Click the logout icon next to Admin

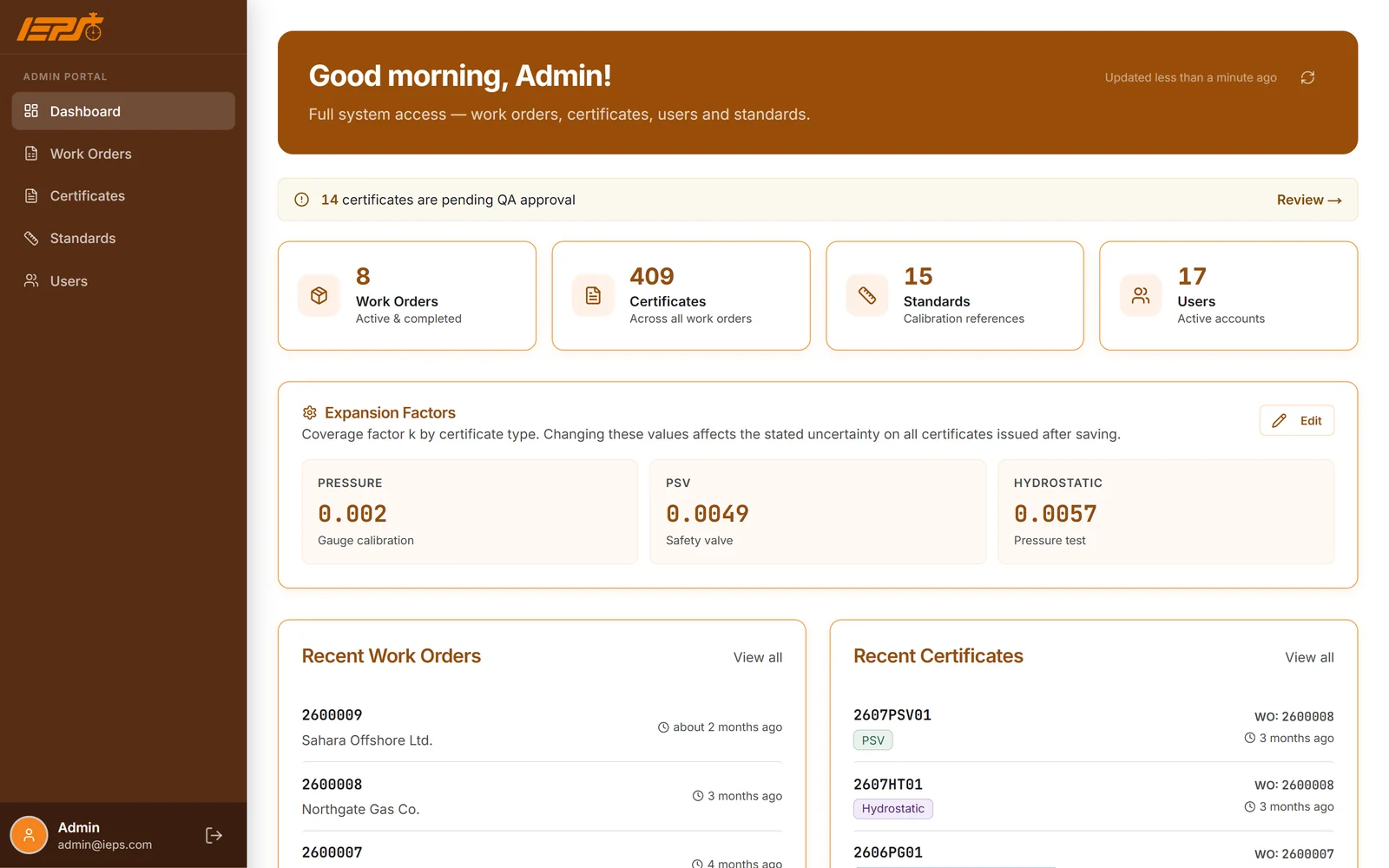[214, 835]
